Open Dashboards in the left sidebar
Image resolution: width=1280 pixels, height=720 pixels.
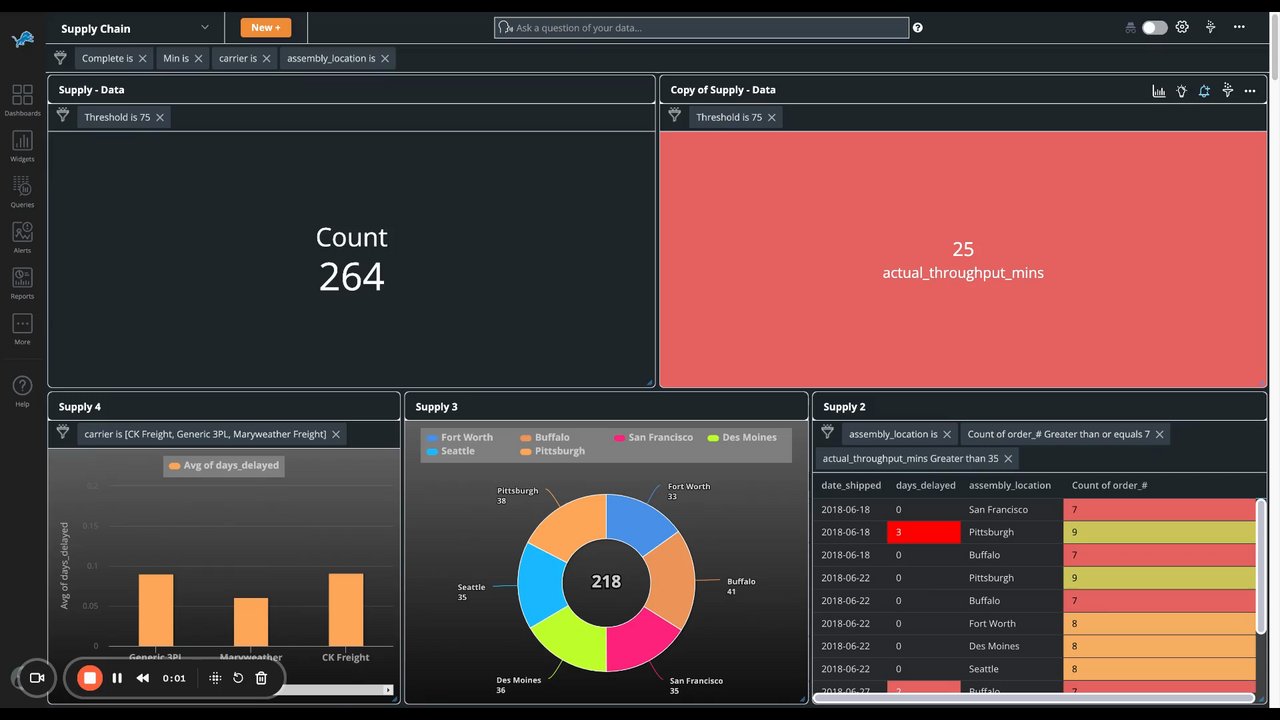coord(22,100)
